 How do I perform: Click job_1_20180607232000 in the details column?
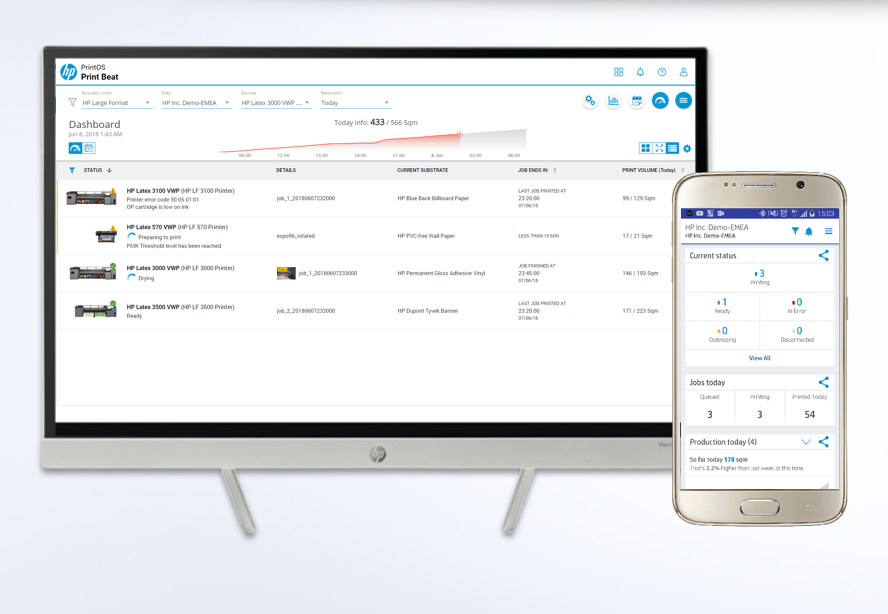point(306,198)
